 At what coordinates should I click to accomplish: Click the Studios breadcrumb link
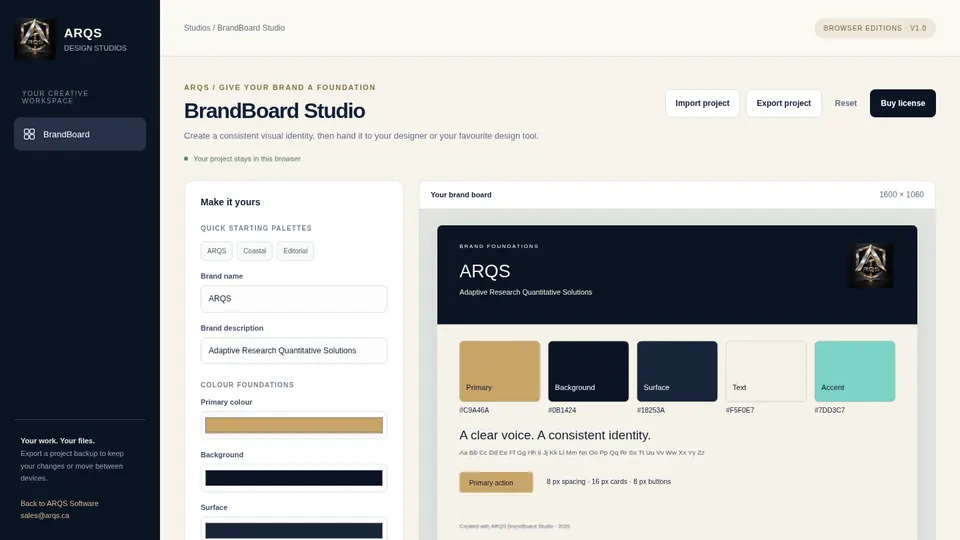[197, 28]
